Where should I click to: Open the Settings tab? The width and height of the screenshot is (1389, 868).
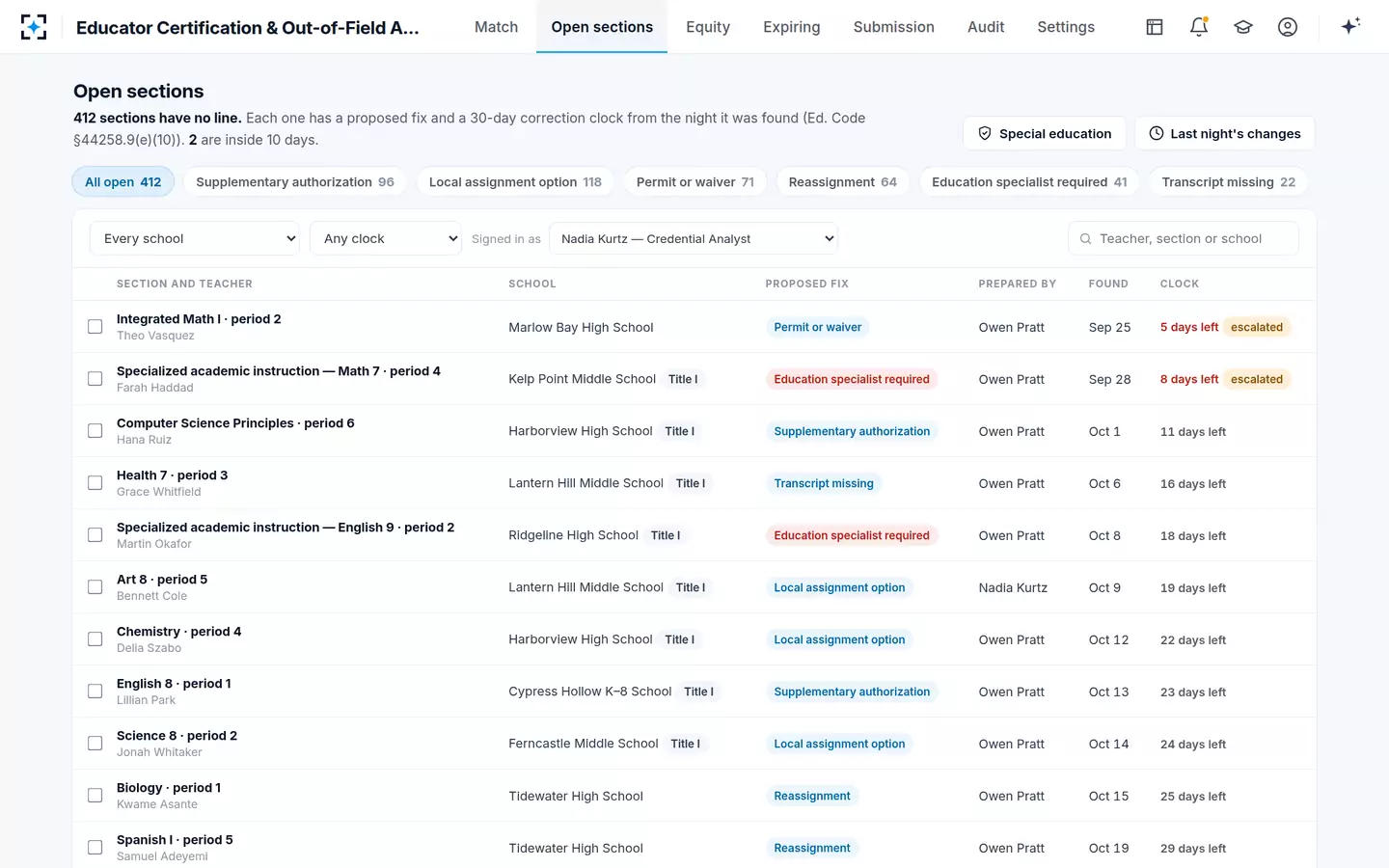click(1066, 27)
